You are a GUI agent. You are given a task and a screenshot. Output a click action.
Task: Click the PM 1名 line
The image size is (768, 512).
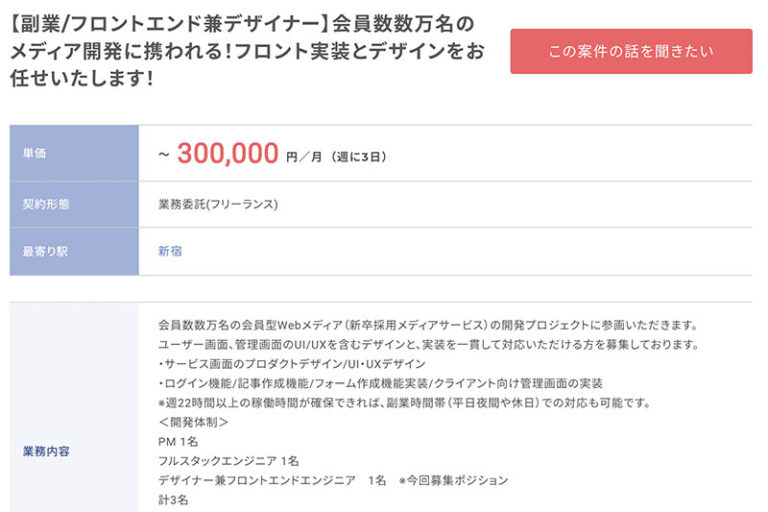[x=178, y=441]
